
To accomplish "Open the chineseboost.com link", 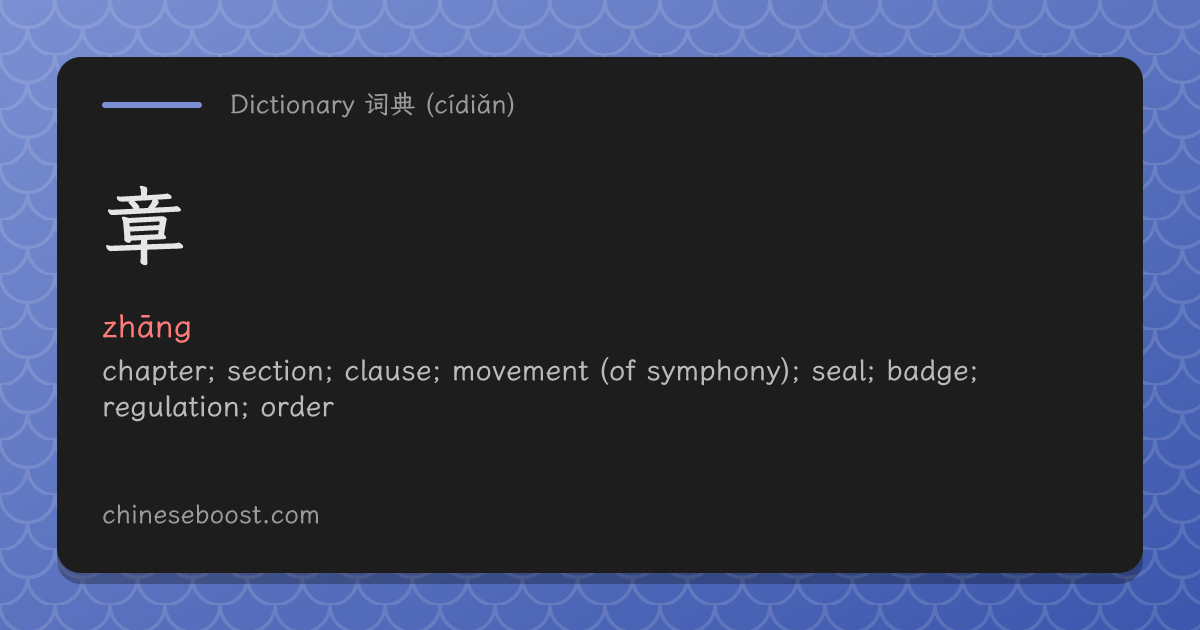I will coord(211,516).
